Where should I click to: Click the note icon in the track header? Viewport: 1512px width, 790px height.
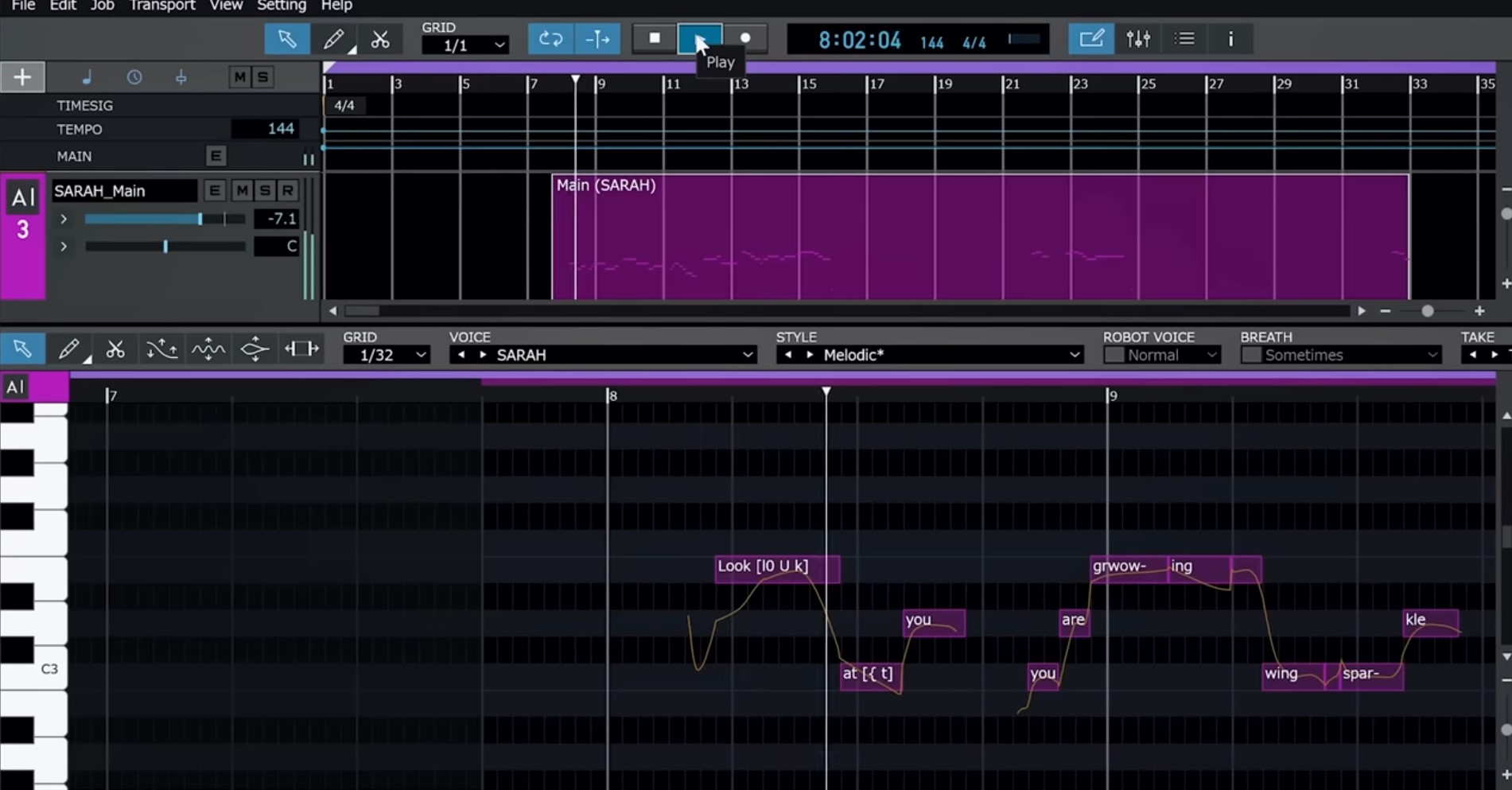[87, 77]
